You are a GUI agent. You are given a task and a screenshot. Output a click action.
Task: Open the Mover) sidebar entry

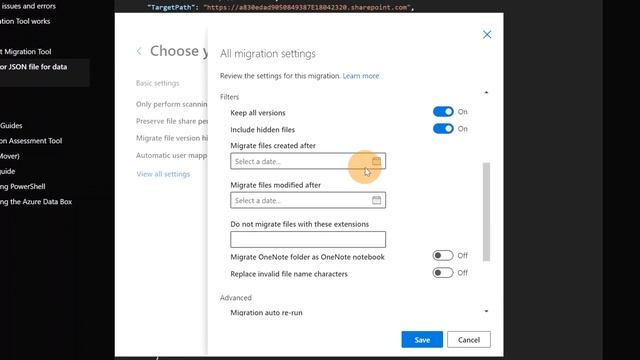(10, 156)
